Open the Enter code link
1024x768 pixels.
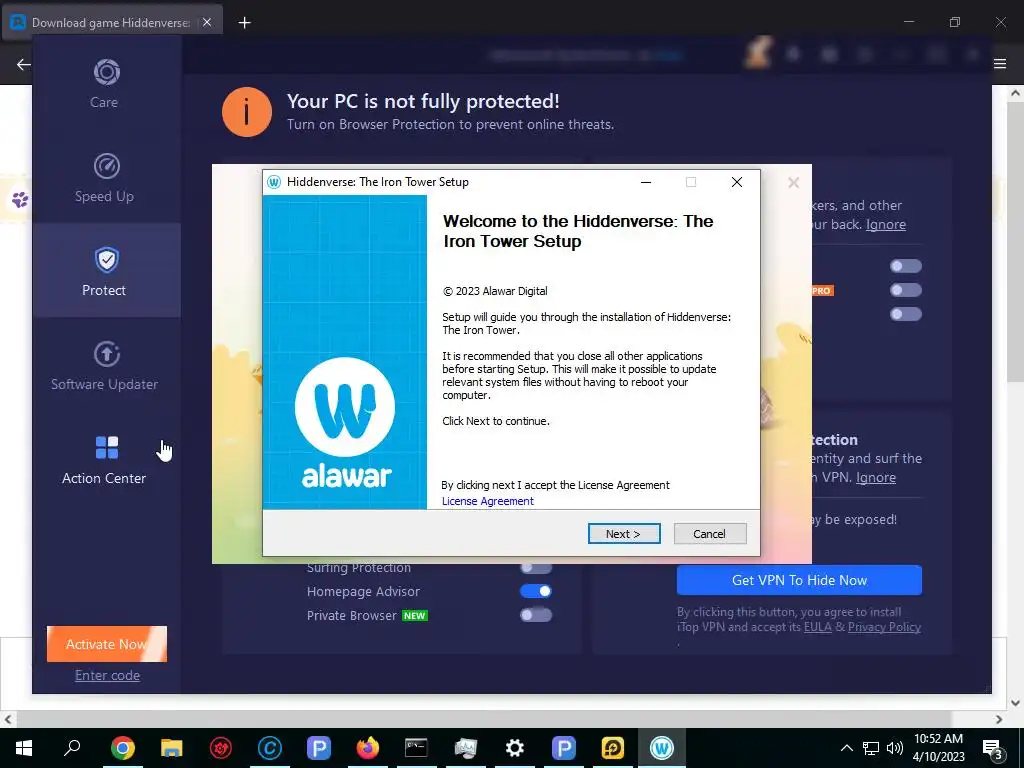tap(107, 675)
